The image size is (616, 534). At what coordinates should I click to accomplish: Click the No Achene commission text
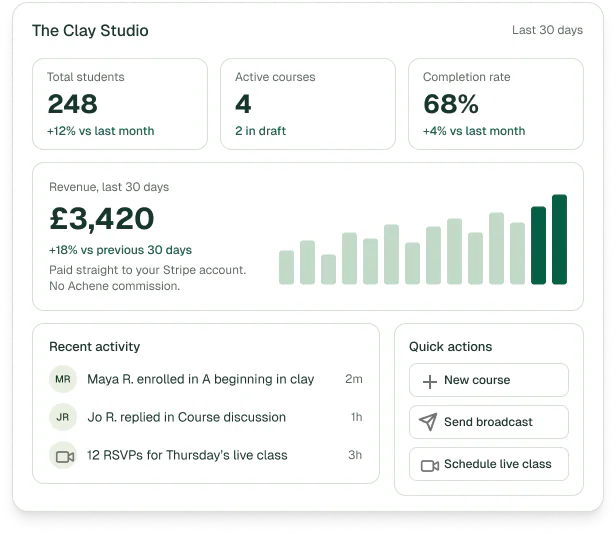point(114,286)
